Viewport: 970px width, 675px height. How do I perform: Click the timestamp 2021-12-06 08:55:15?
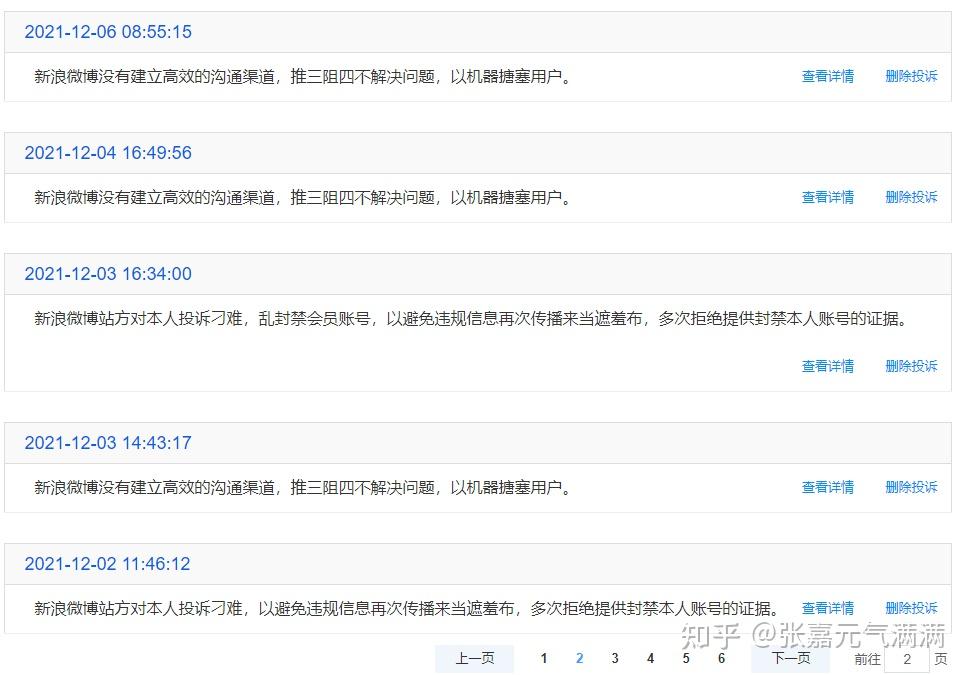click(x=108, y=32)
